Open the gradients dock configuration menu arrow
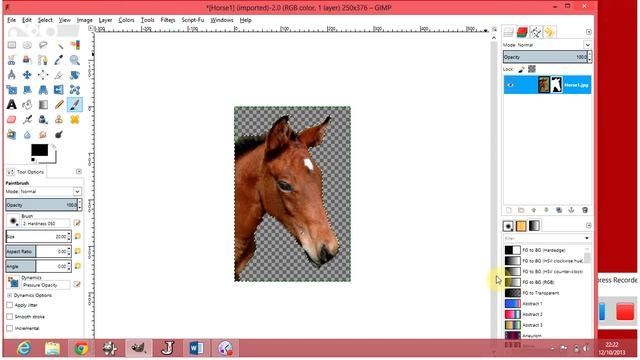This screenshot has height=360, width=640. point(589,225)
